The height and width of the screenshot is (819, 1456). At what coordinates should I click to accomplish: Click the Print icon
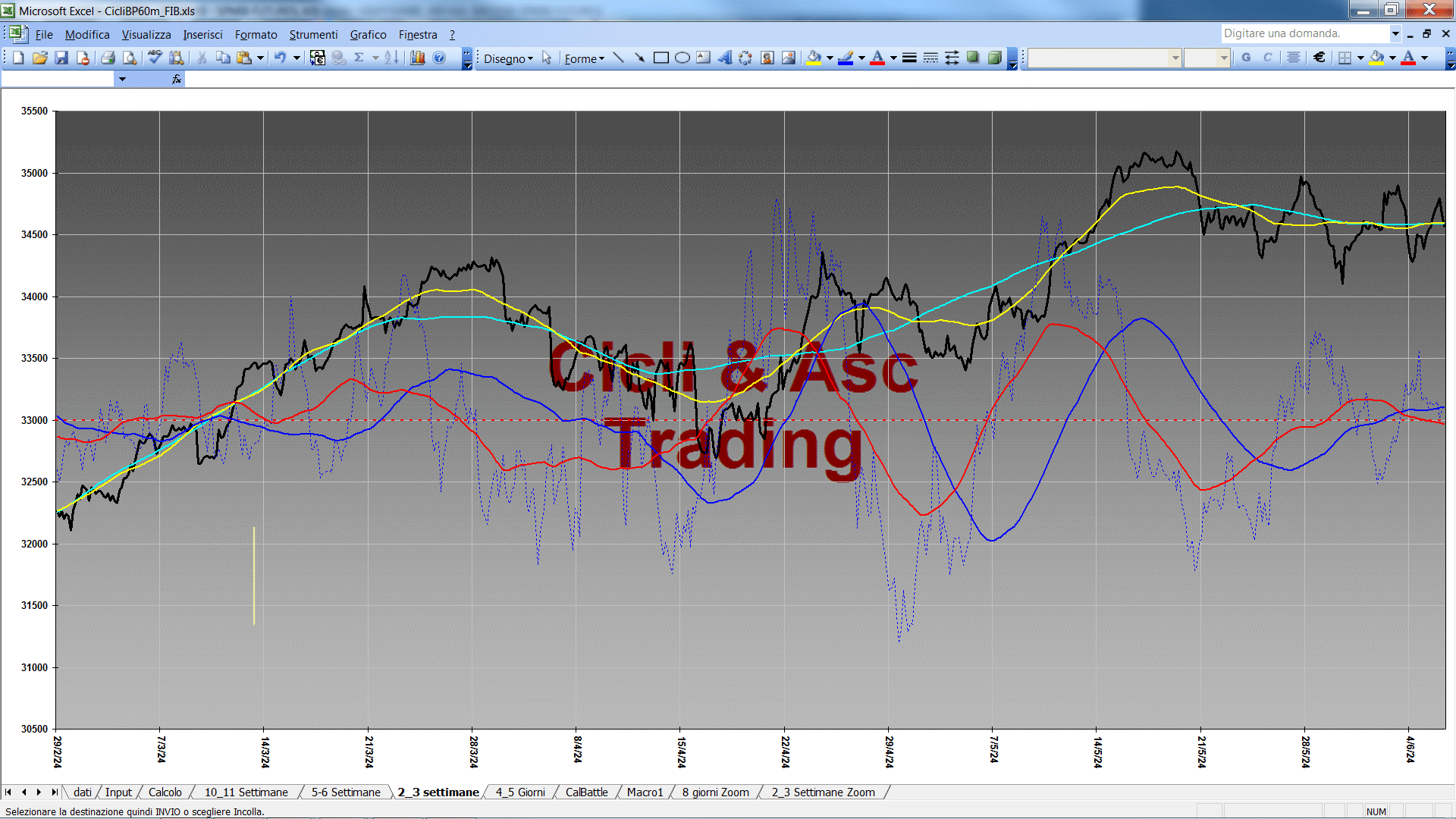[x=108, y=58]
